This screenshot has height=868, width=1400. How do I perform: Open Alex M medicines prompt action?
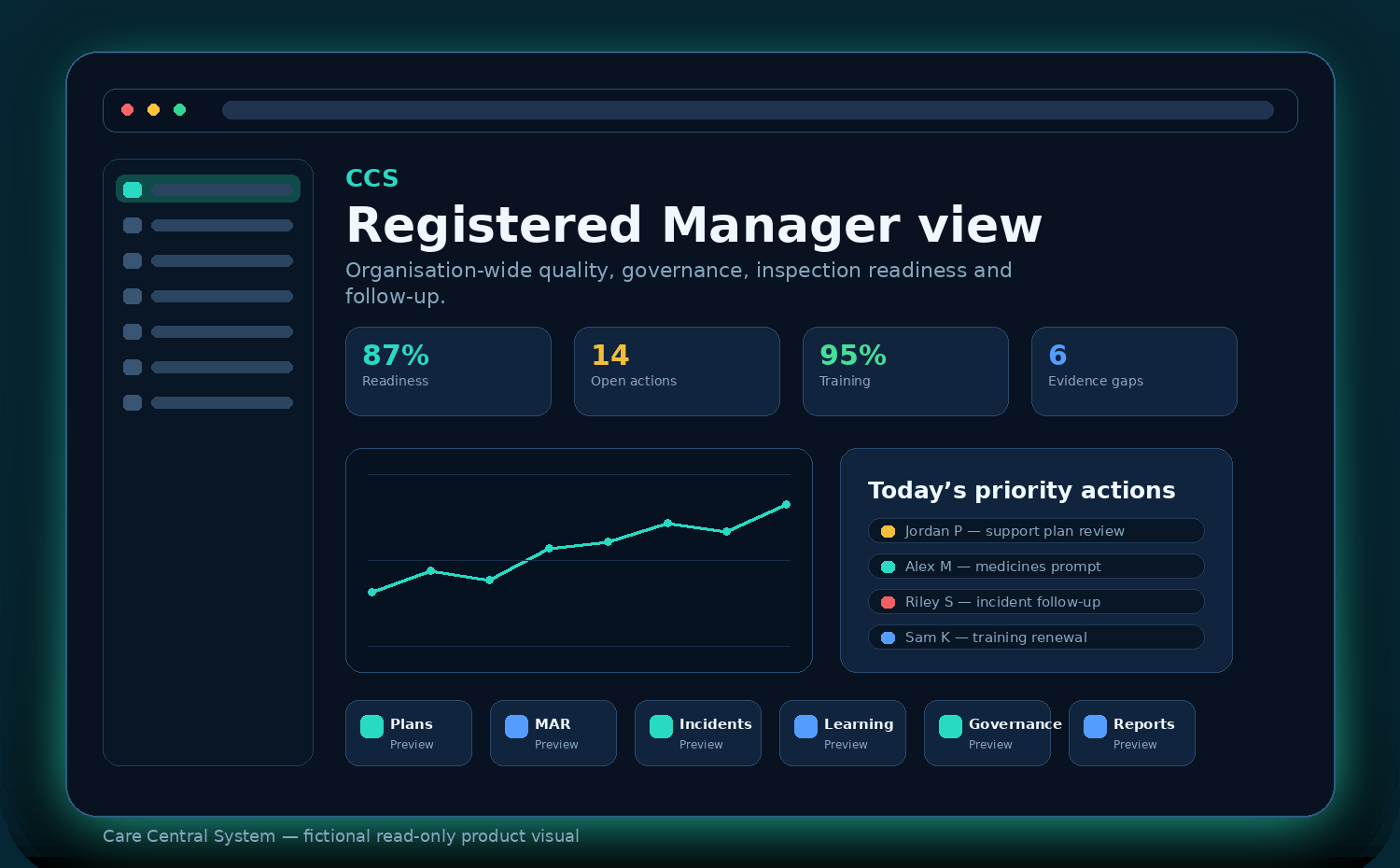[x=1036, y=567]
